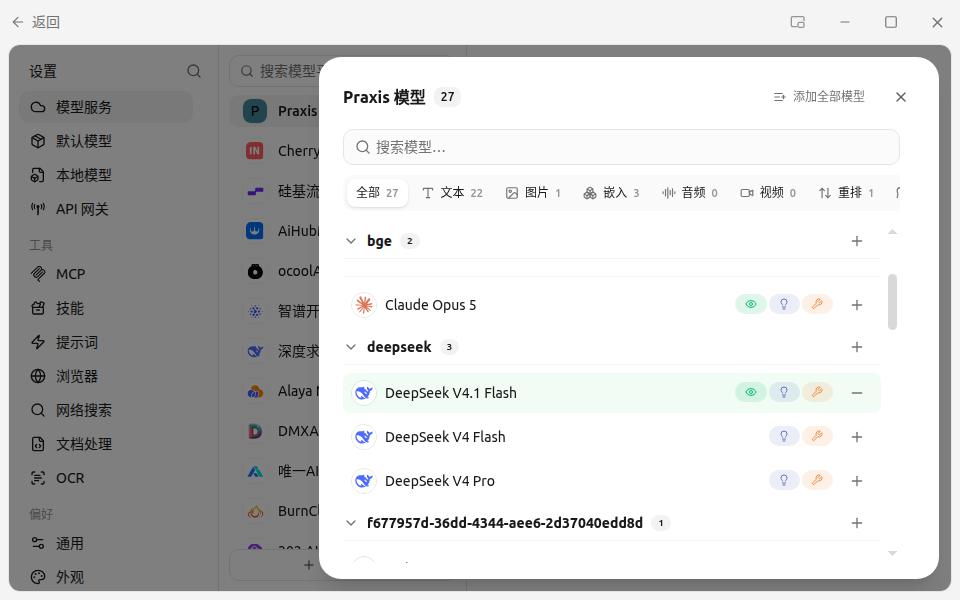Open 网络搜索 settings page
Viewport: 960px width, 600px height.
click(106, 410)
